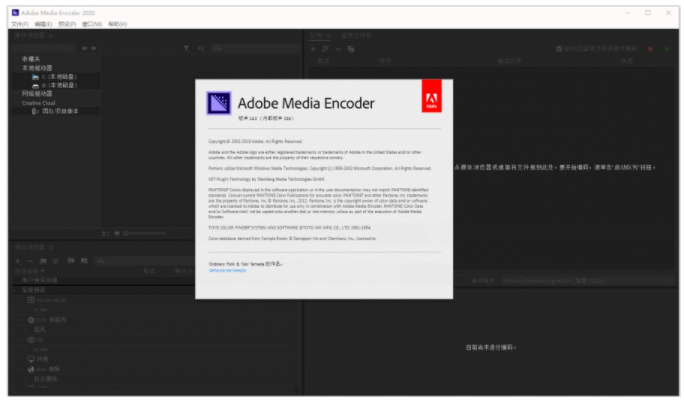This screenshot has width=684, height=401.
Task: Open the 媒体浏览器 panel menu icon
Action: (x=51, y=35)
